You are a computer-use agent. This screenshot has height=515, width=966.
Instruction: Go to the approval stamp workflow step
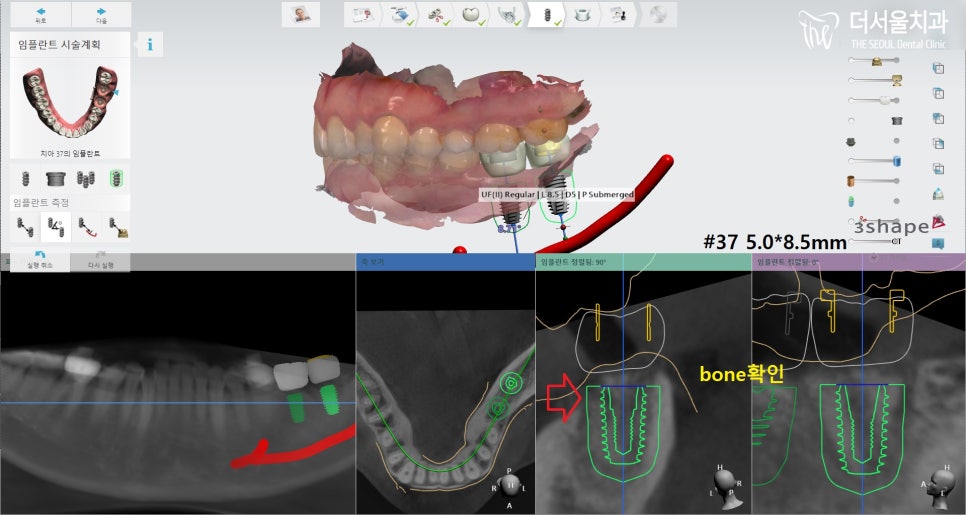[x=618, y=15]
